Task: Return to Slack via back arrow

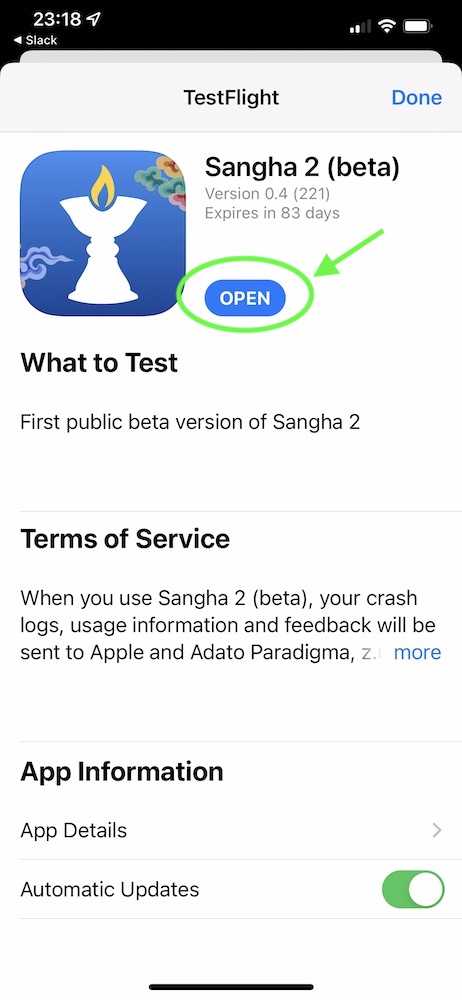Action: (35, 40)
